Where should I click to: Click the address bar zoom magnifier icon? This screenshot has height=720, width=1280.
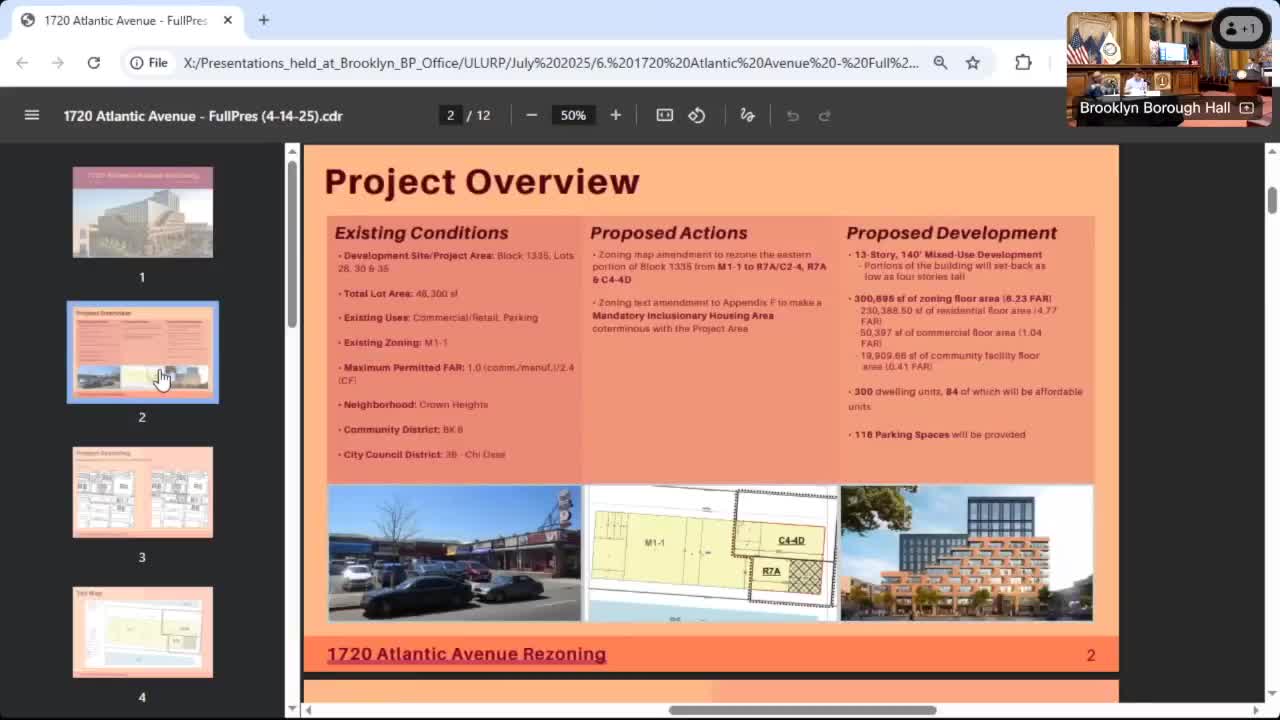coord(940,62)
